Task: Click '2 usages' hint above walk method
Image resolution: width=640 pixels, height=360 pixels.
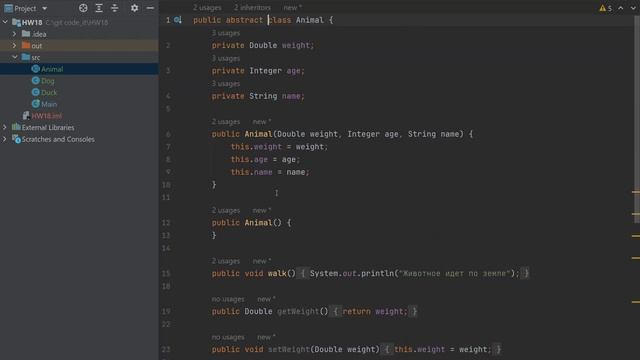Action: 226,261
